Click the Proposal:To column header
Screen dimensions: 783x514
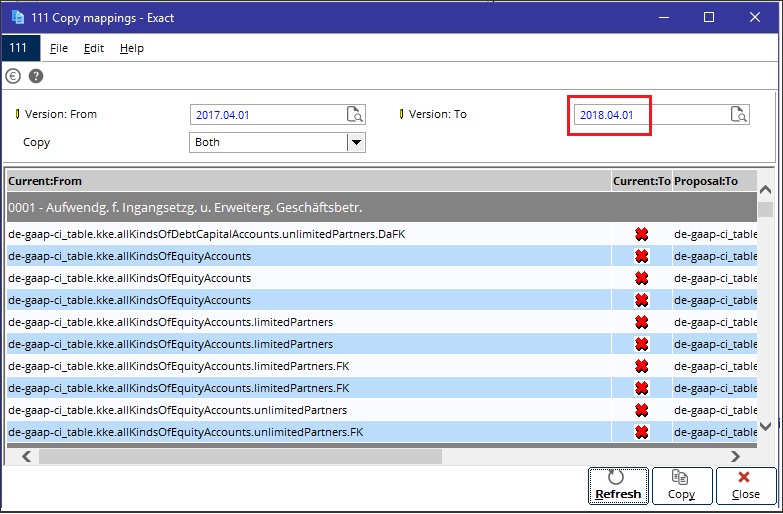[x=715, y=181]
